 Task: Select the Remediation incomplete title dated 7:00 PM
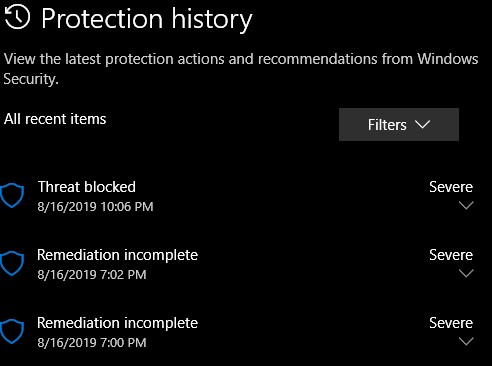[117, 323]
